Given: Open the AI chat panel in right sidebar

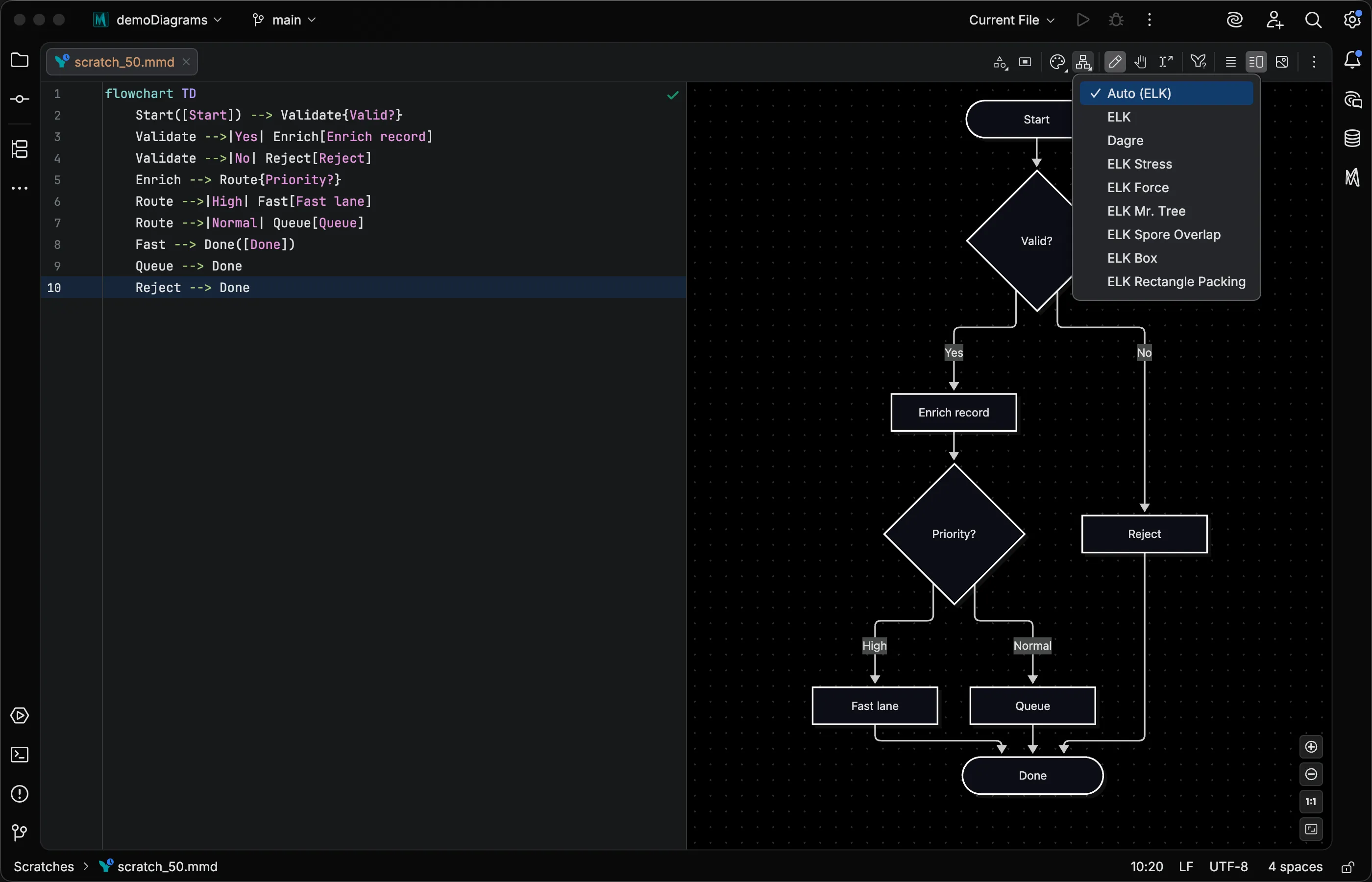Looking at the screenshot, I should pos(1352,99).
